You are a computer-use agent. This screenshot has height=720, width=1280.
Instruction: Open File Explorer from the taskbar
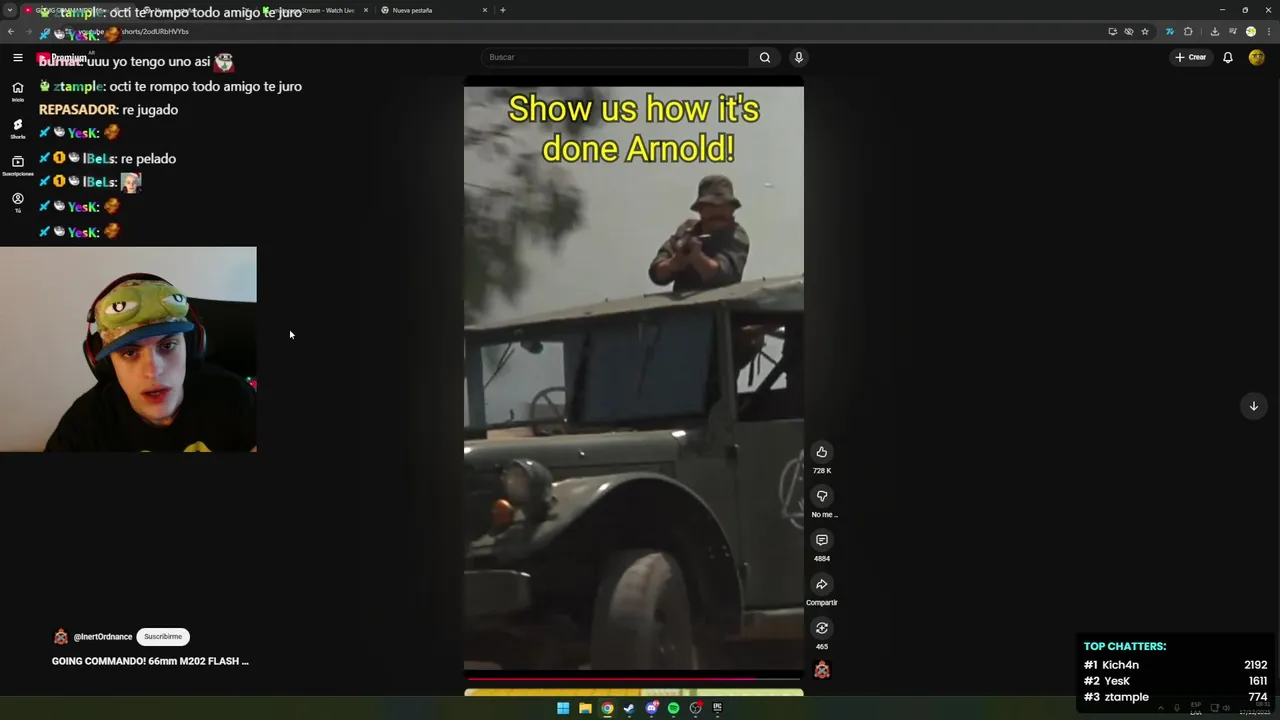[585, 708]
